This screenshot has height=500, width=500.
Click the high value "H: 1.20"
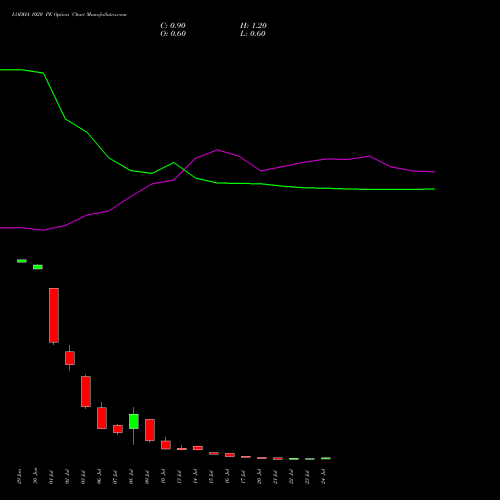point(253,26)
